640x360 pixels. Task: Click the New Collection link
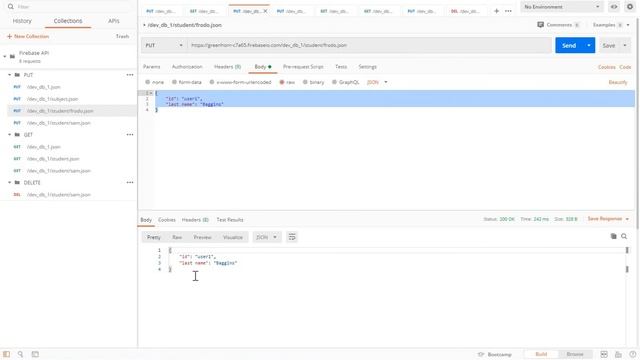tap(28, 36)
